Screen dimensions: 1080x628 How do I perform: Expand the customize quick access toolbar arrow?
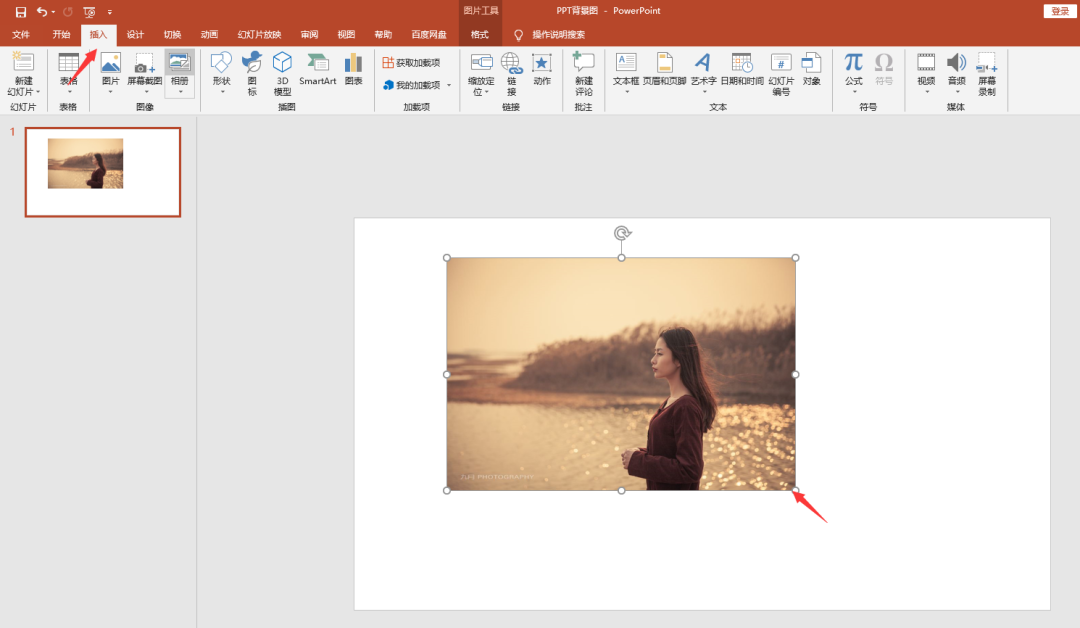pyautogui.click(x=110, y=12)
